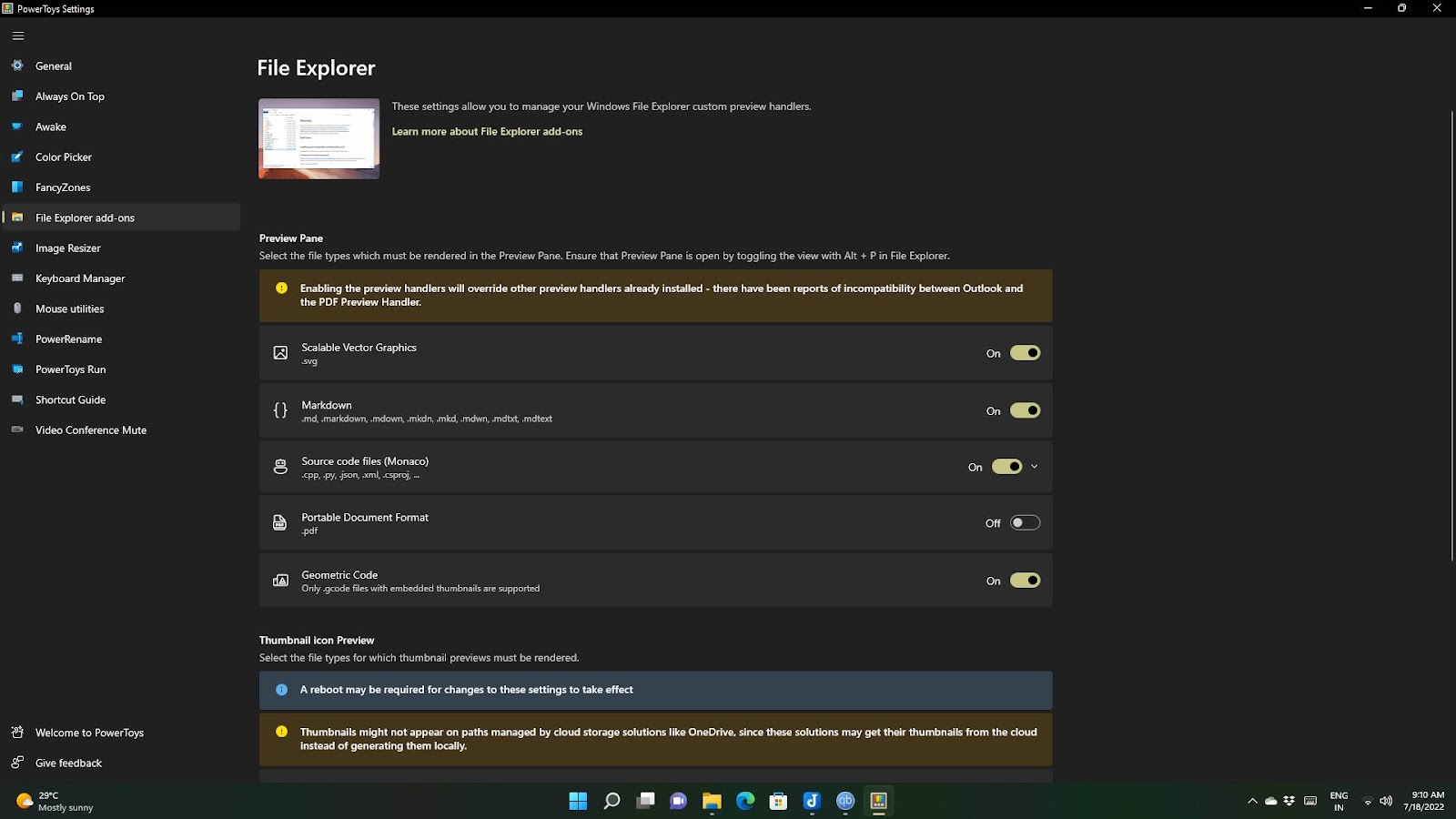Go to the Keyboard Manager page

(121, 278)
